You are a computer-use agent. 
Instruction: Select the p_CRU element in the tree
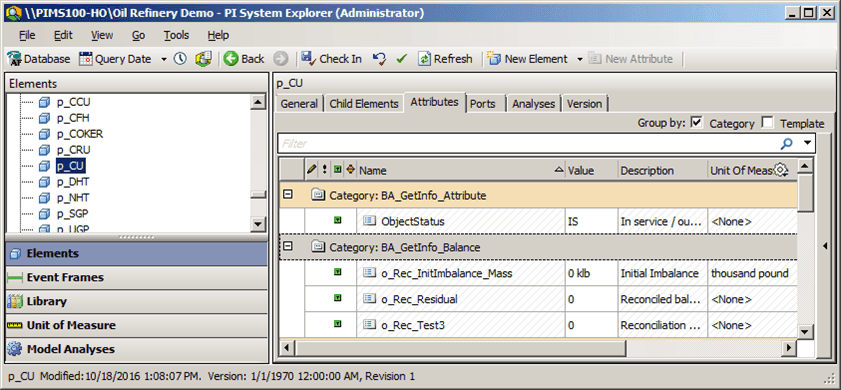click(x=73, y=150)
